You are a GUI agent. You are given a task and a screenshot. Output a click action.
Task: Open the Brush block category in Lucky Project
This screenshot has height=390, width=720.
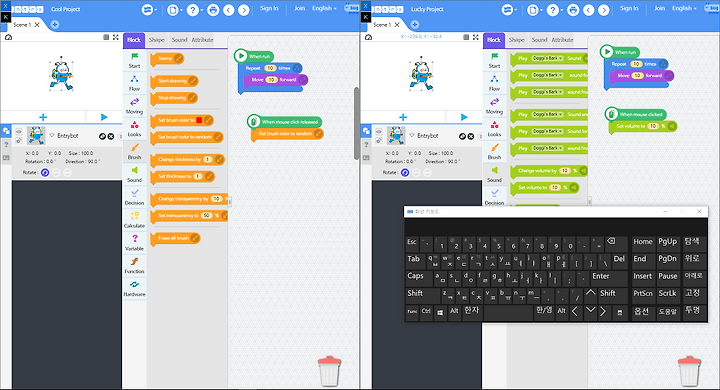tap(495, 151)
